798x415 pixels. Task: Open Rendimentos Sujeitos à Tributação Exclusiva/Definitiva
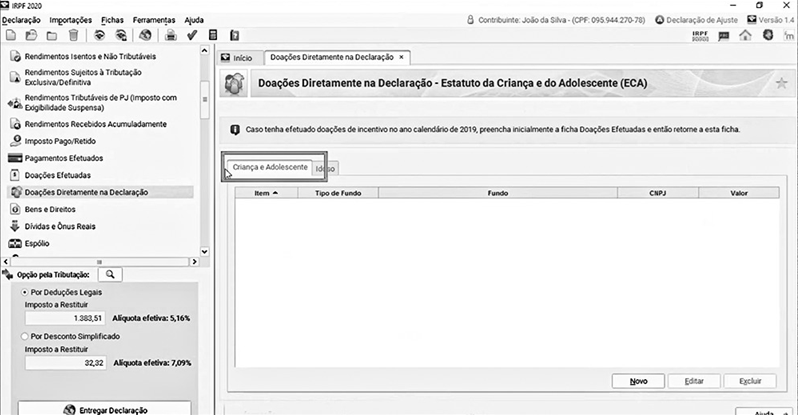point(83,77)
